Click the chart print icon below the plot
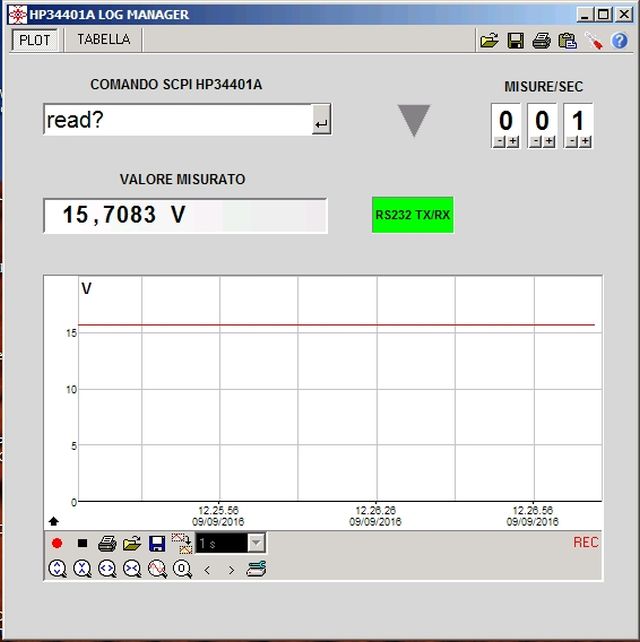640x642 pixels. click(x=106, y=544)
